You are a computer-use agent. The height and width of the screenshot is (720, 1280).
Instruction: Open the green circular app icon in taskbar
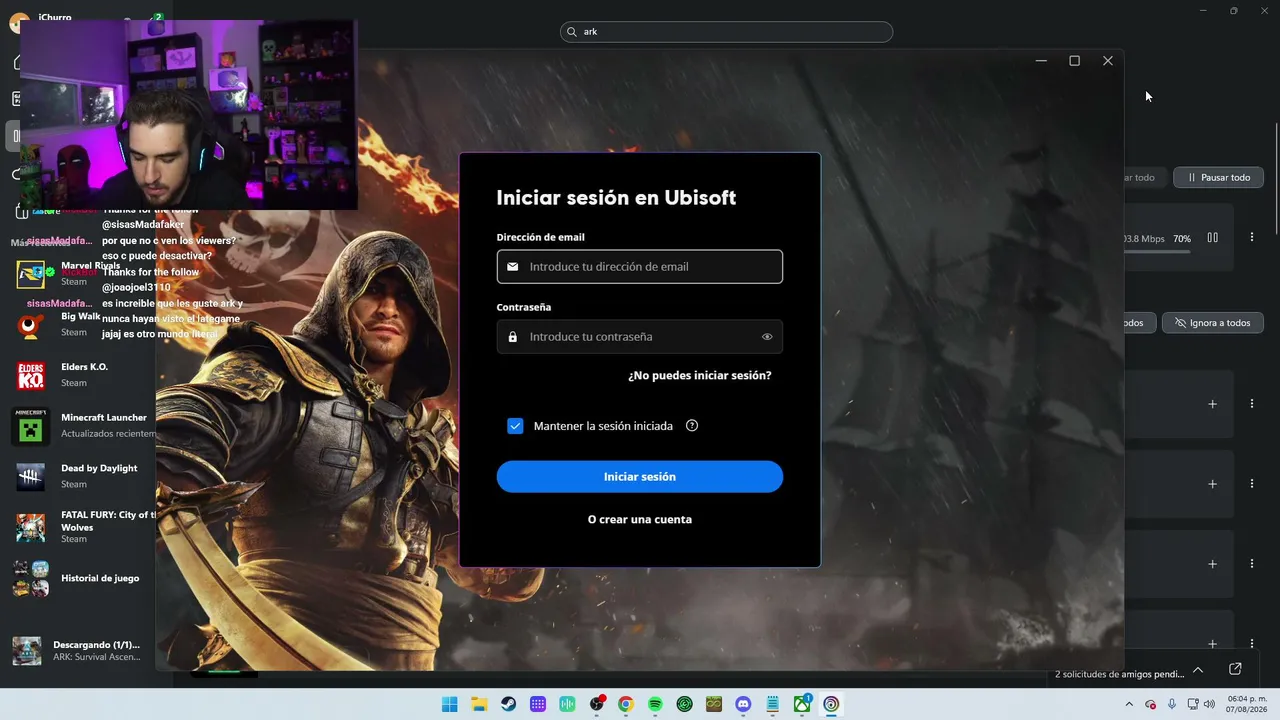click(684, 704)
